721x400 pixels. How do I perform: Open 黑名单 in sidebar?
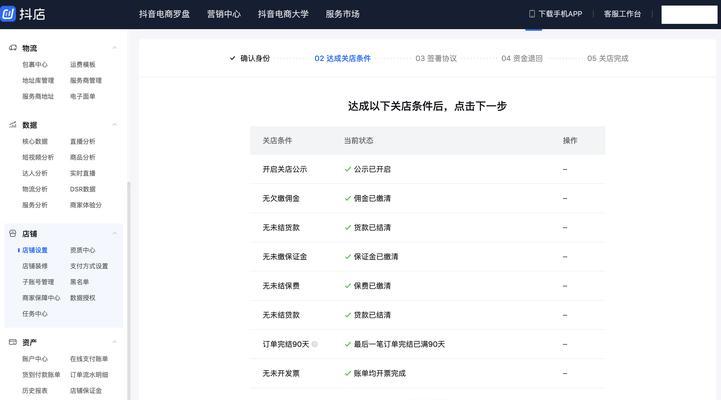[80, 282]
